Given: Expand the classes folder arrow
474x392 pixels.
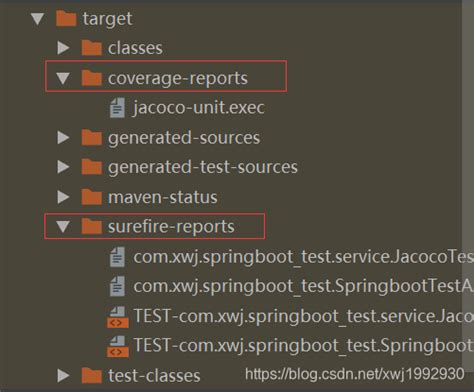Looking at the screenshot, I should pos(63,48).
